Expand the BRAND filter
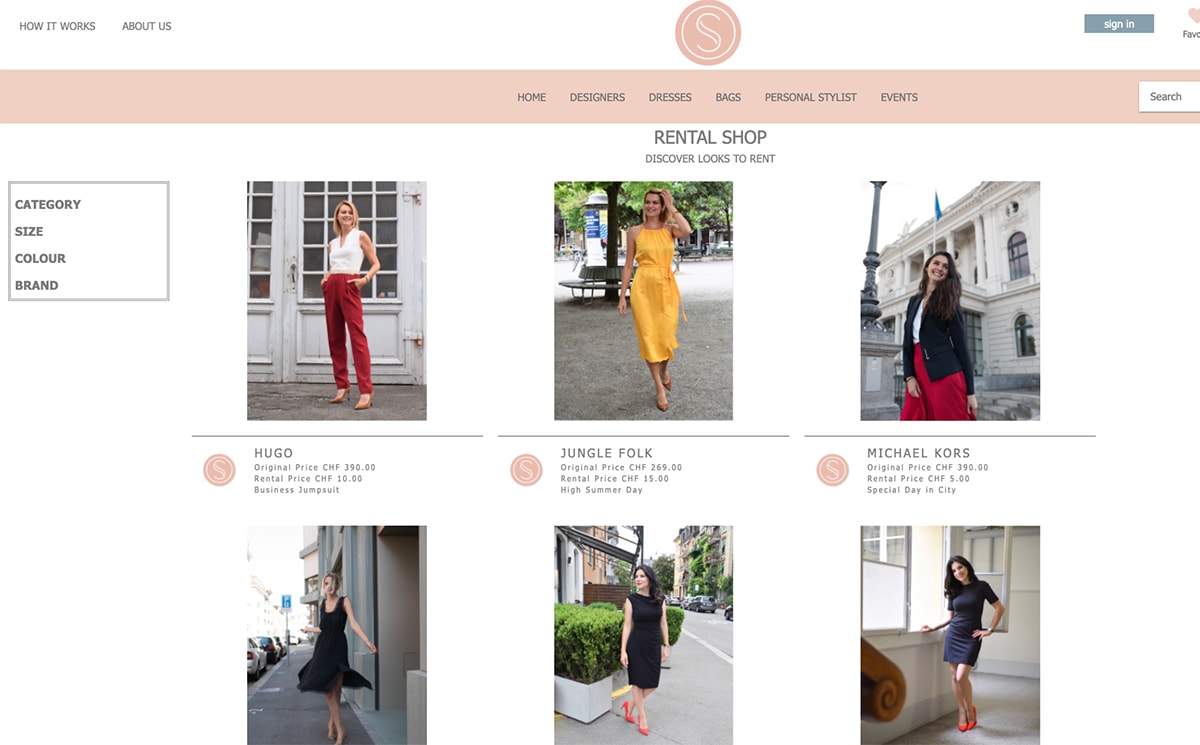Screen dimensions: 1200x745 [36, 285]
